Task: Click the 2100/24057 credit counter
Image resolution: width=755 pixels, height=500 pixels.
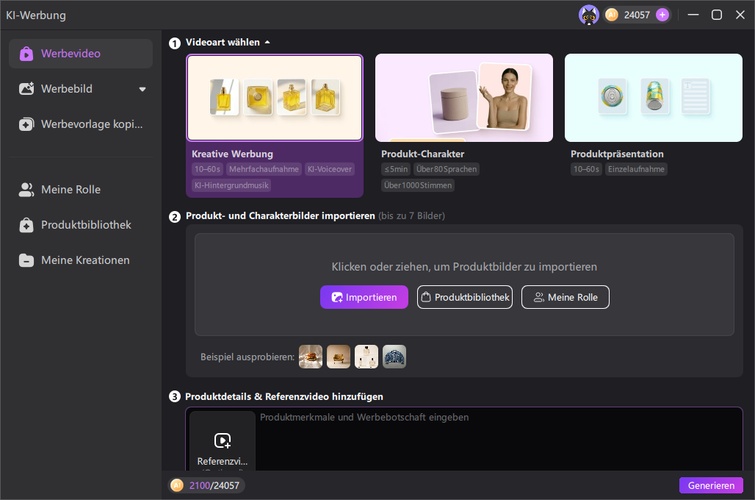Action: (x=207, y=486)
